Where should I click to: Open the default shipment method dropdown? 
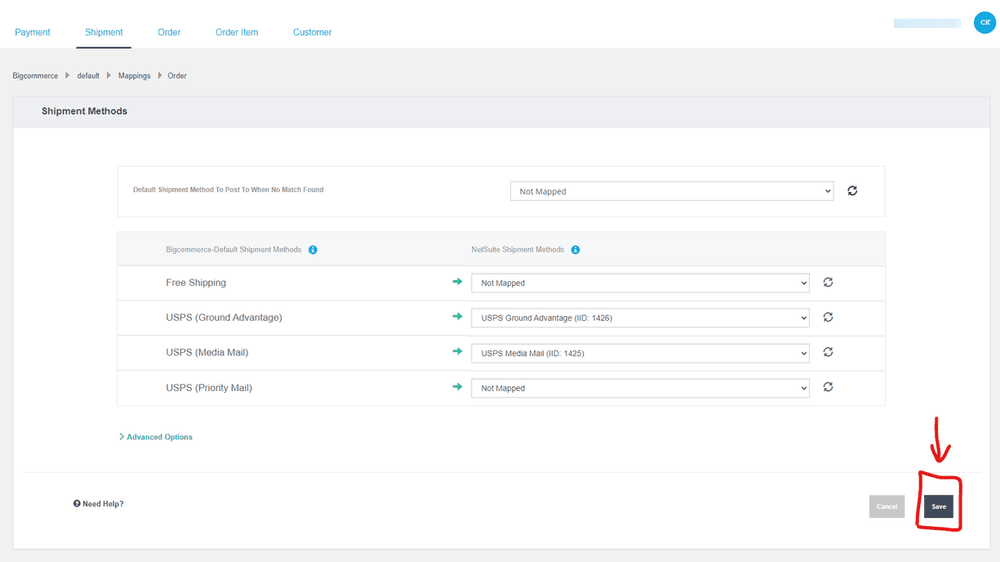coord(672,191)
